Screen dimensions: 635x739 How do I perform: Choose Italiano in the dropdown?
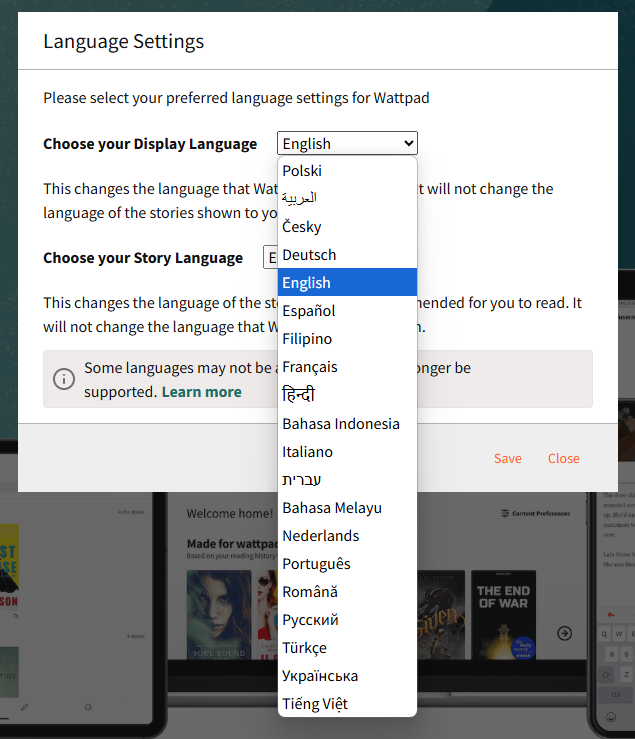click(x=347, y=452)
